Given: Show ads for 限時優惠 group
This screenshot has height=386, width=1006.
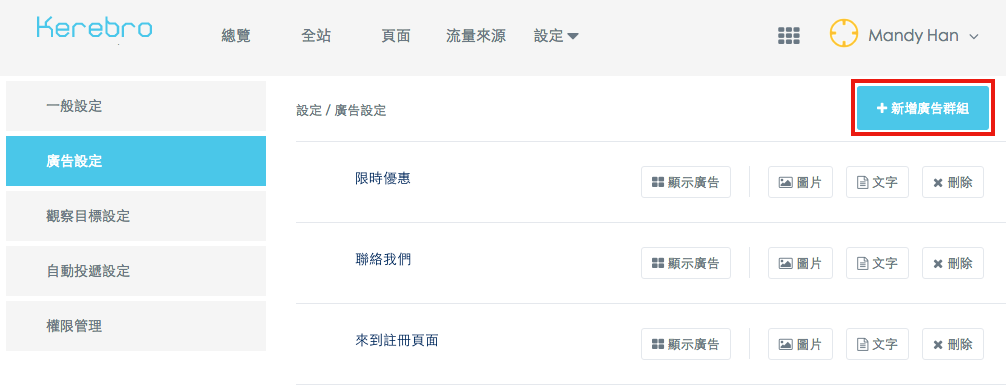Looking at the screenshot, I should pyautogui.click(x=686, y=182).
